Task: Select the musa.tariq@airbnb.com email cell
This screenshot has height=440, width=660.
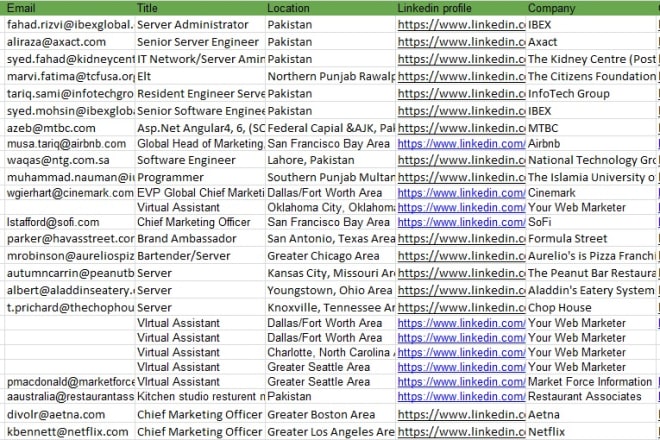Action: [x=69, y=144]
